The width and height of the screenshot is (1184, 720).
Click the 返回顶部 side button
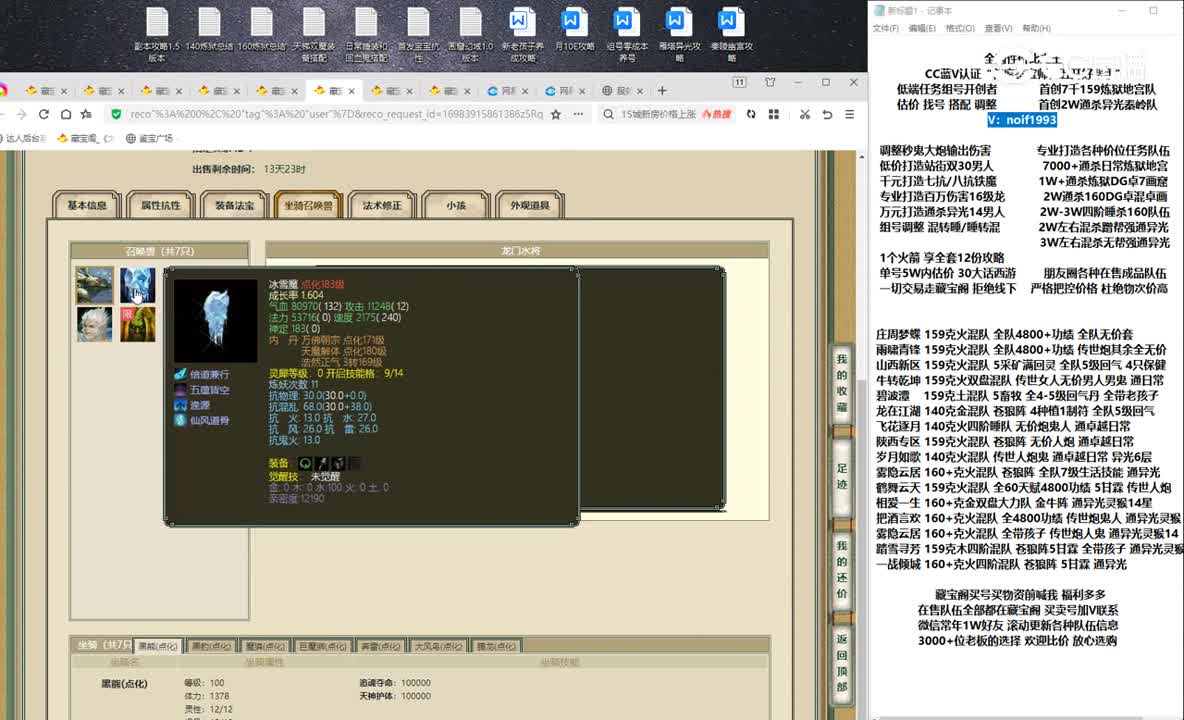tap(842, 663)
